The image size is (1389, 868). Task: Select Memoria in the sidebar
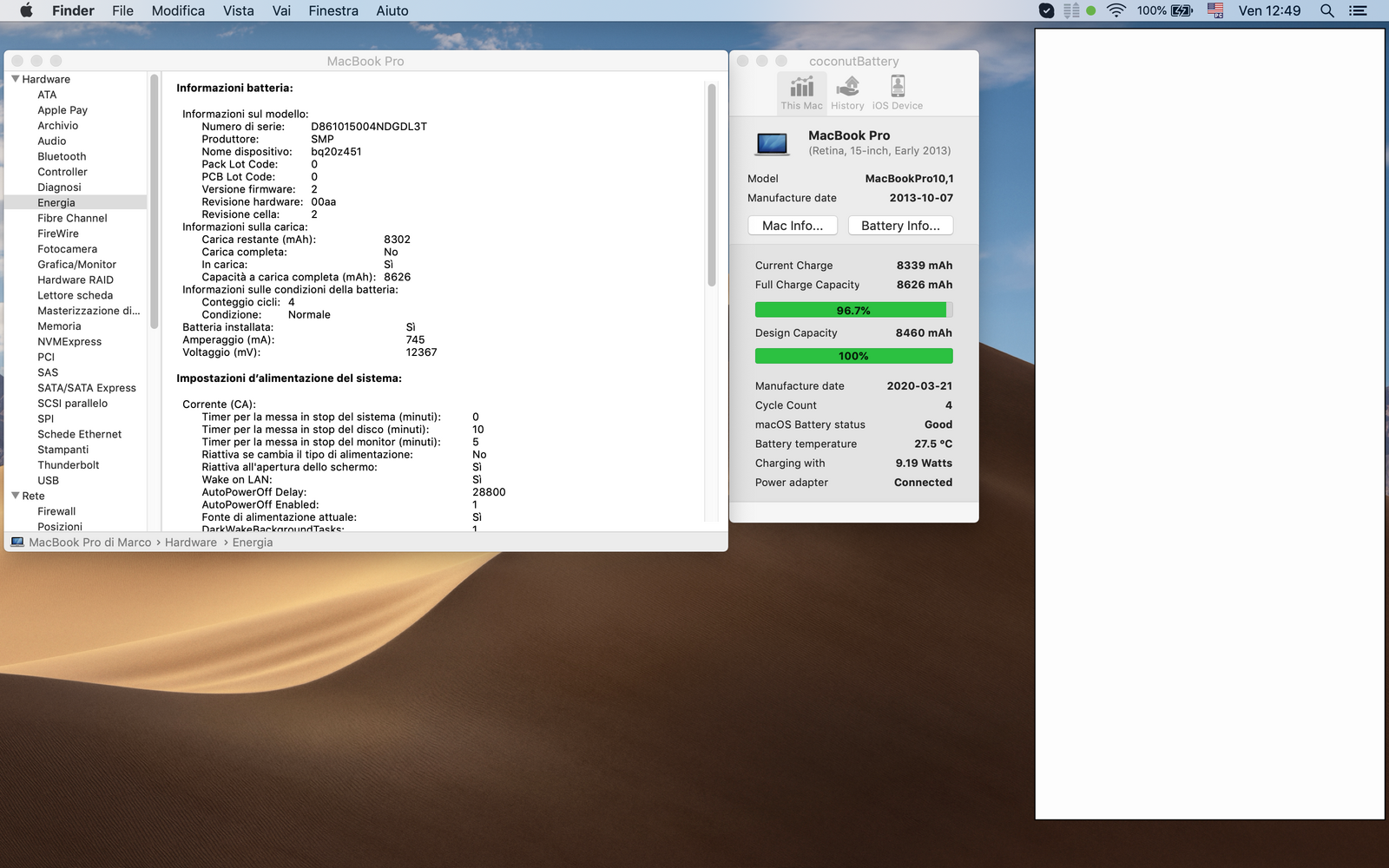click(x=59, y=325)
